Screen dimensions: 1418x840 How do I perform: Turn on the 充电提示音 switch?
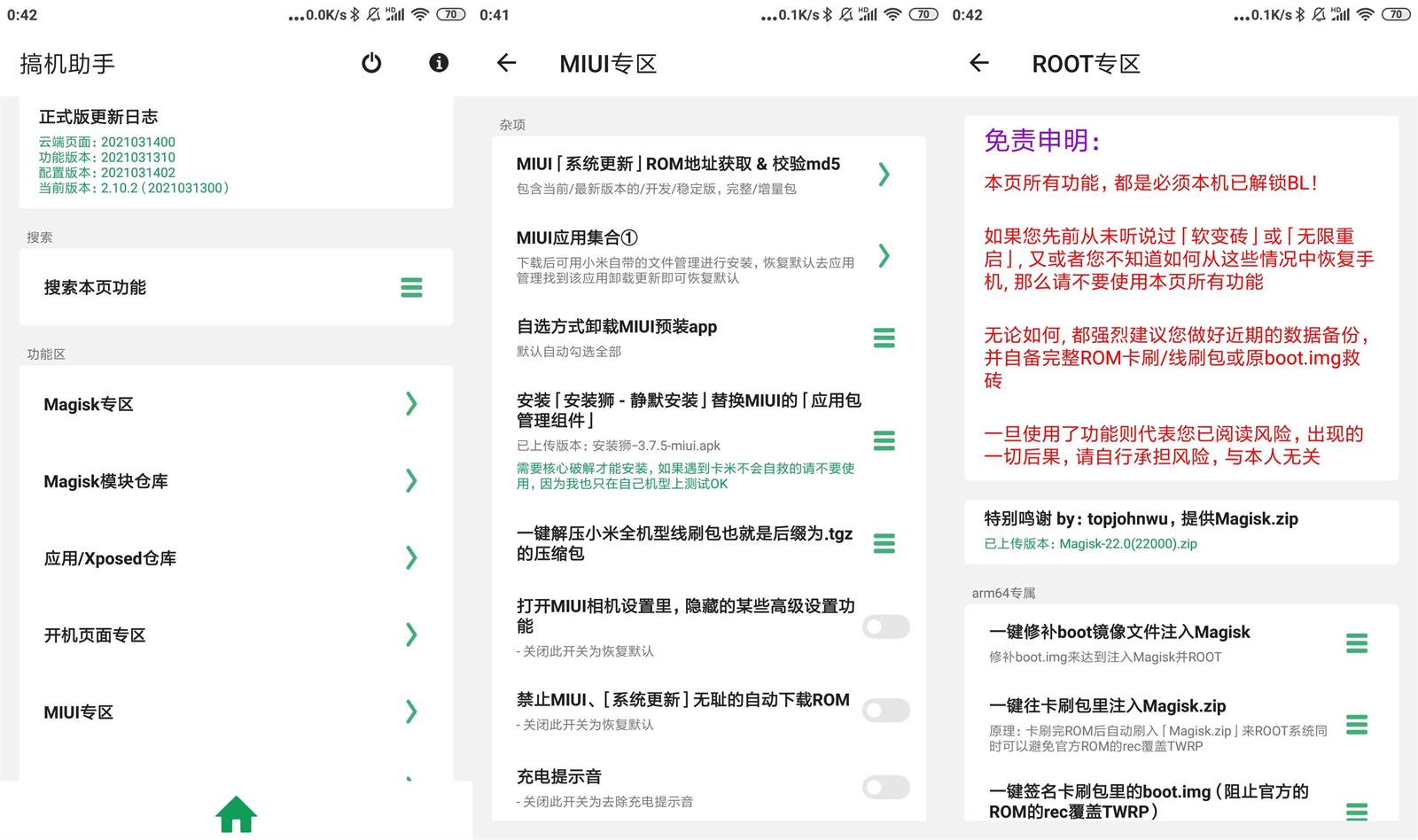(x=886, y=787)
